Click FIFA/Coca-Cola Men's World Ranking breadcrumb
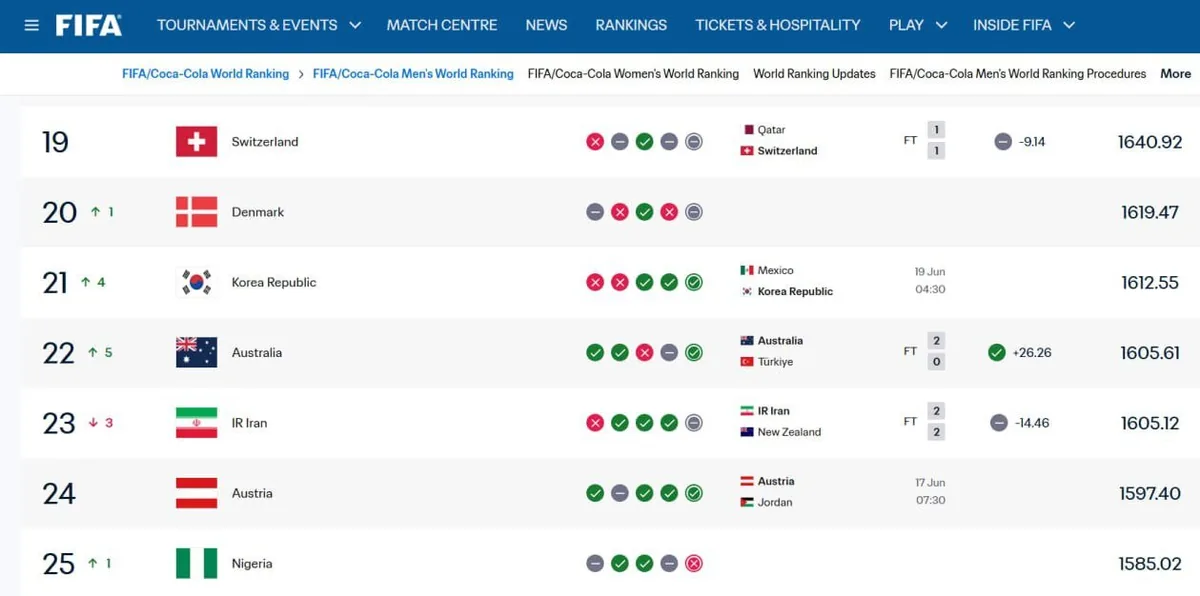This screenshot has height=596, width=1200. coord(413,74)
